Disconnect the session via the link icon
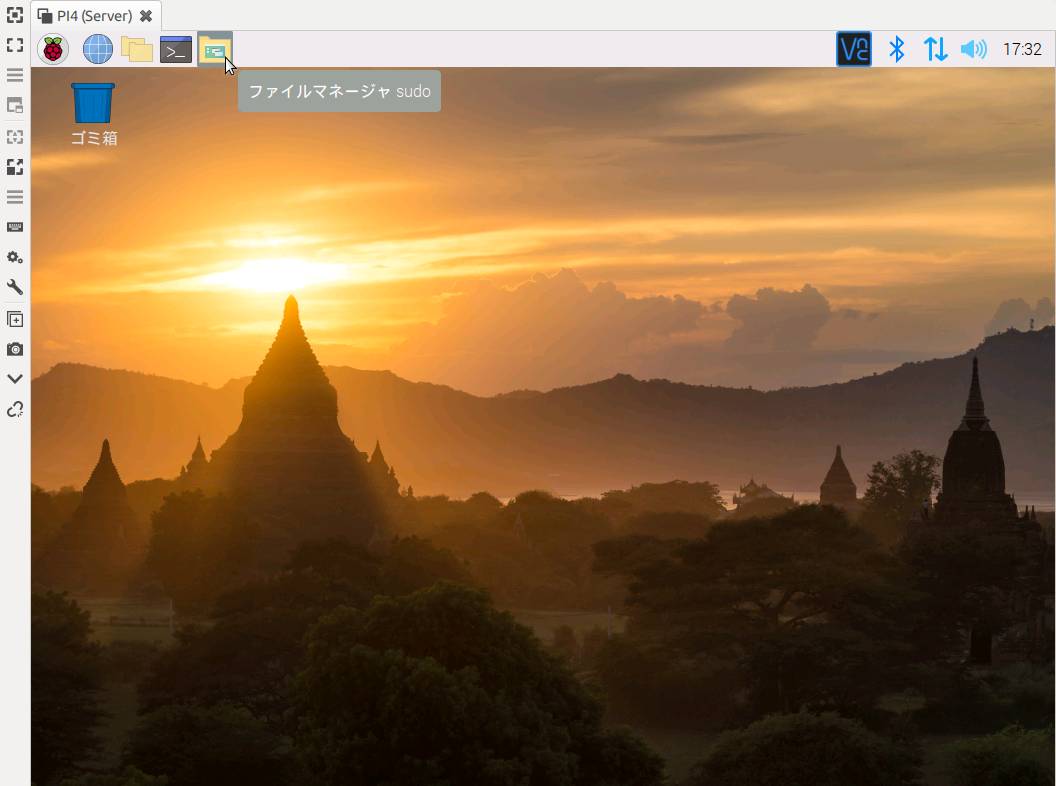The image size is (1056, 786). click(x=15, y=409)
